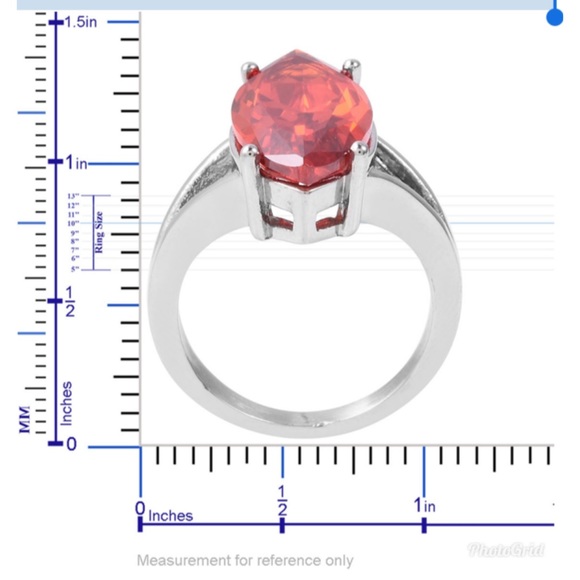The width and height of the screenshot is (580, 580).
Task: Click the vertical 'Inches' label
Action: [66, 404]
